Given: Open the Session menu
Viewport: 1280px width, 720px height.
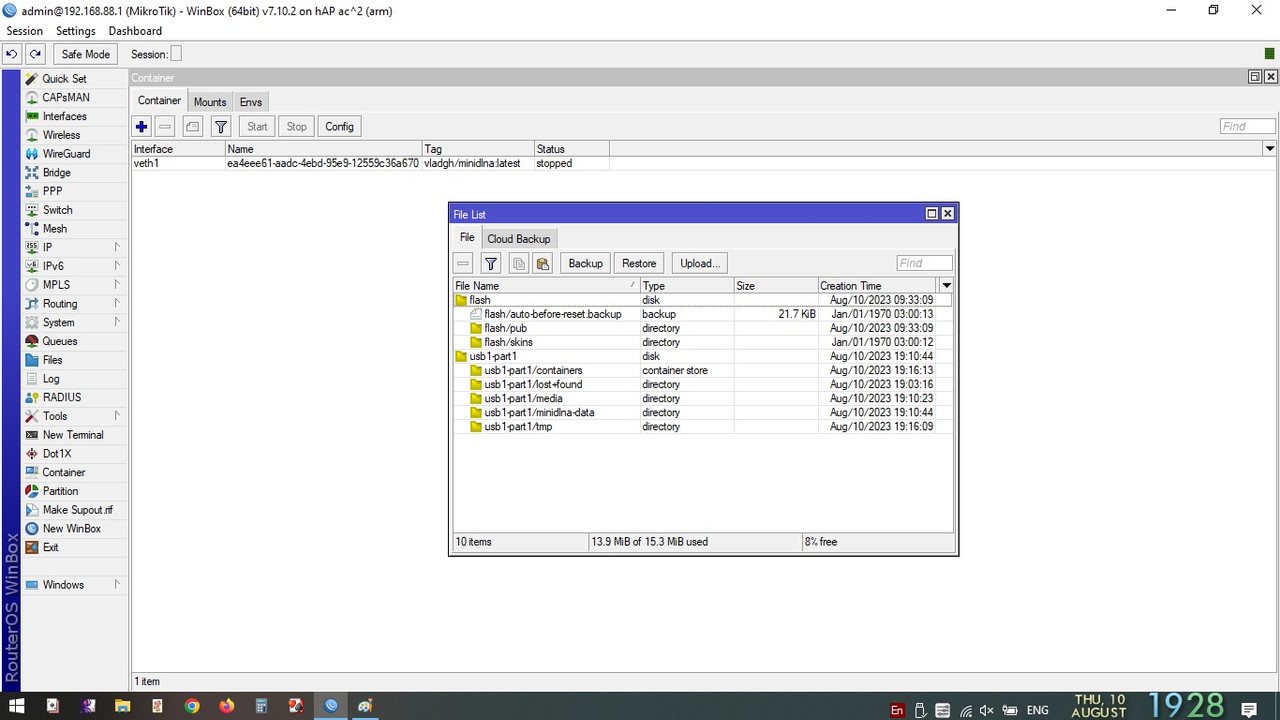Looking at the screenshot, I should point(25,31).
